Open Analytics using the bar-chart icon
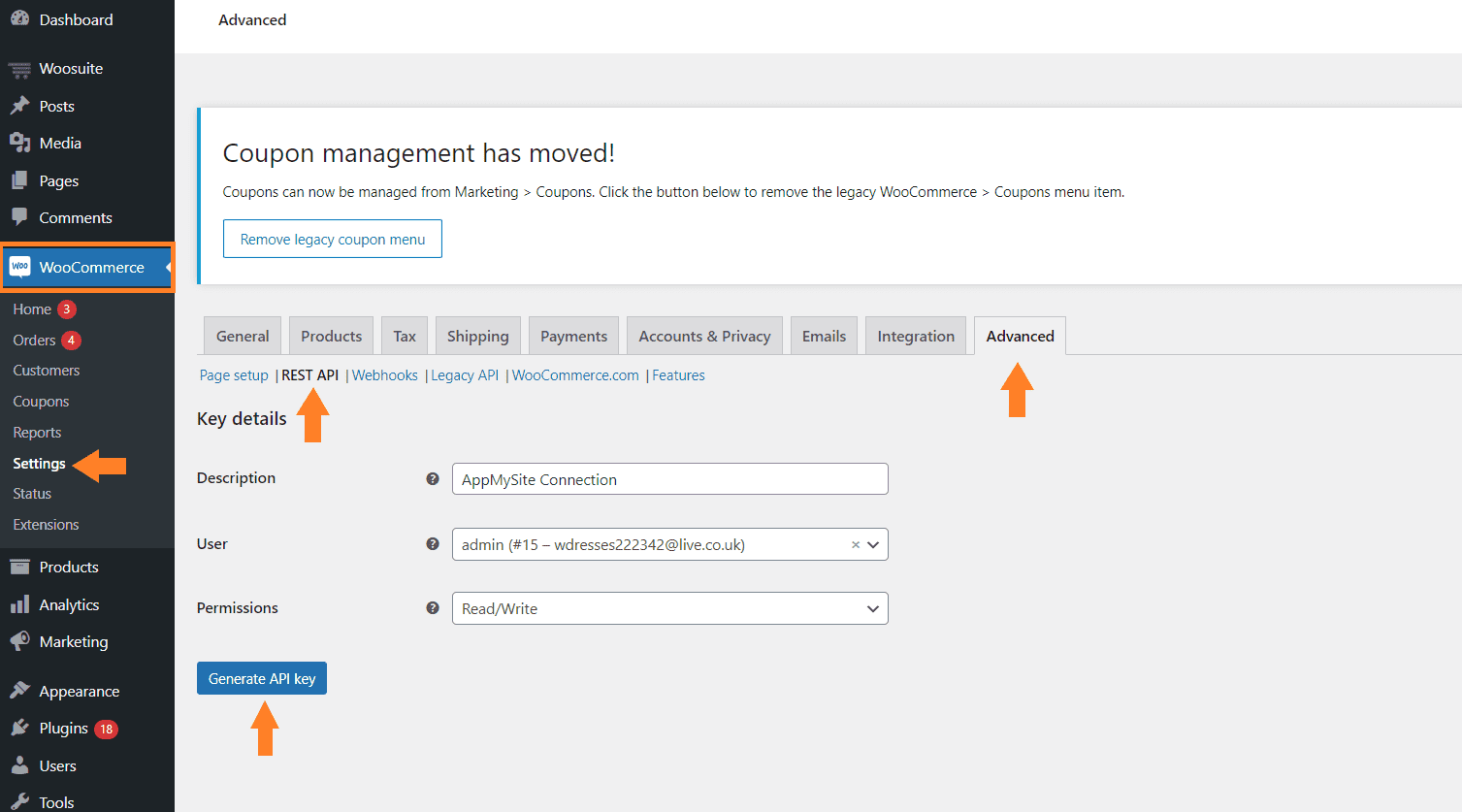Screen dimensions: 1462x812 pyautogui.click(x=18, y=604)
